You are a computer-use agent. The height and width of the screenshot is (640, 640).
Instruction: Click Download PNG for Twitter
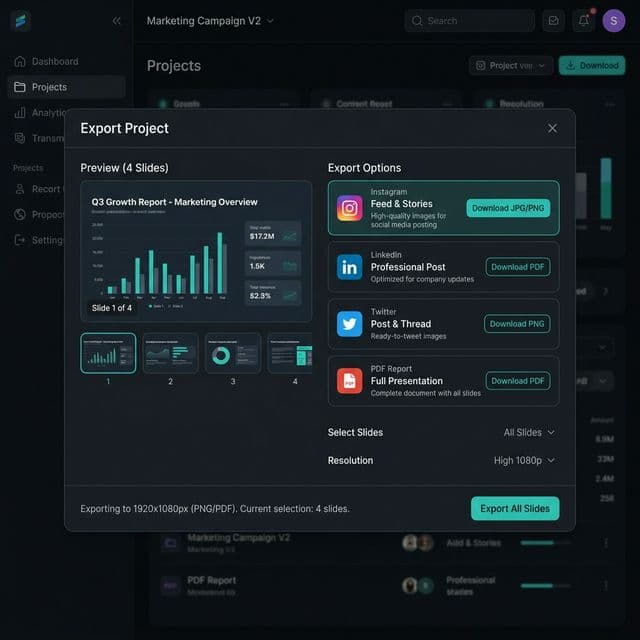click(x=517, y=324)
